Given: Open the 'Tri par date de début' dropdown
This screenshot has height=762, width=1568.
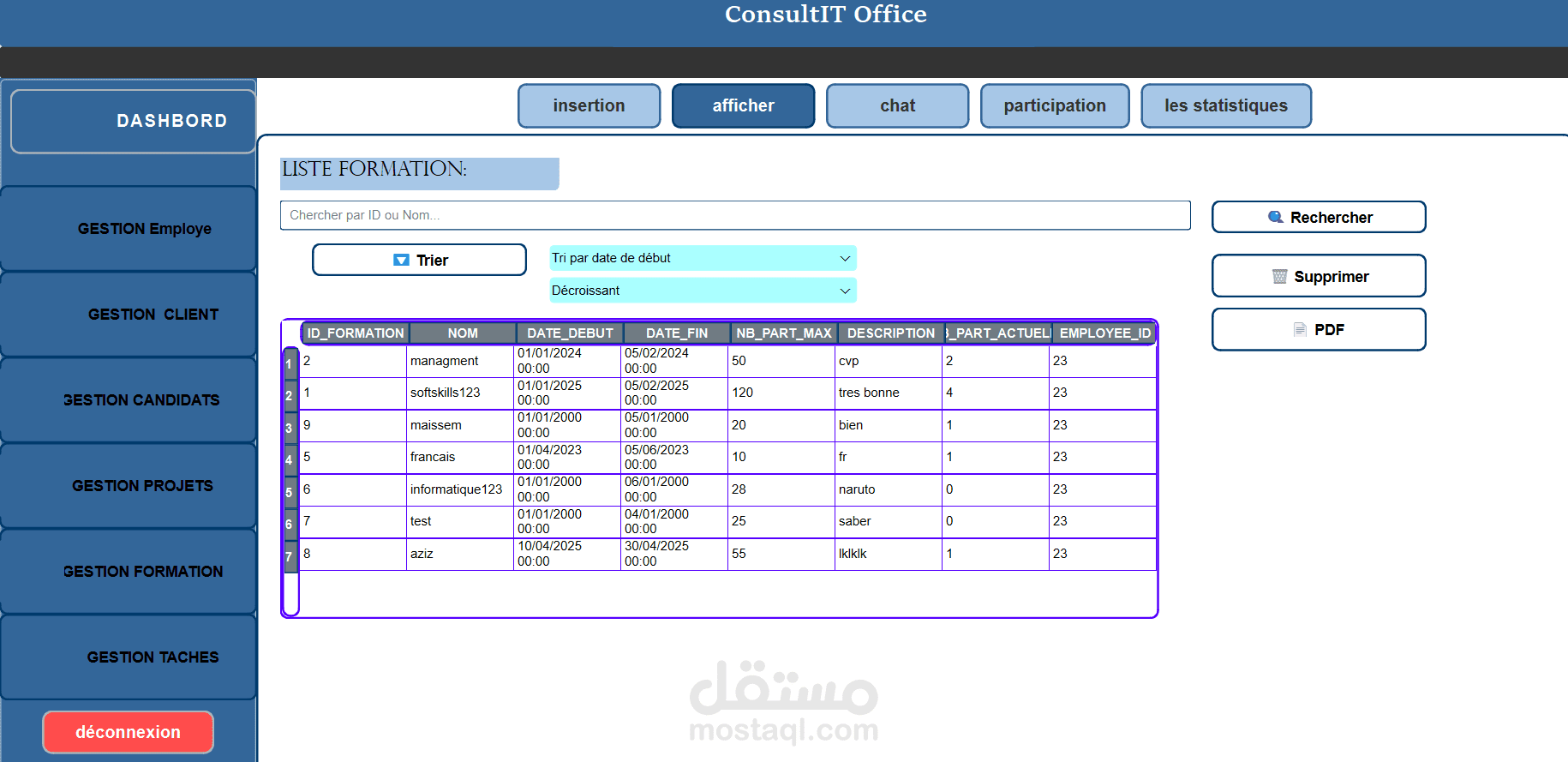Looking at the screenshot, I should click(x=703, y=258).
